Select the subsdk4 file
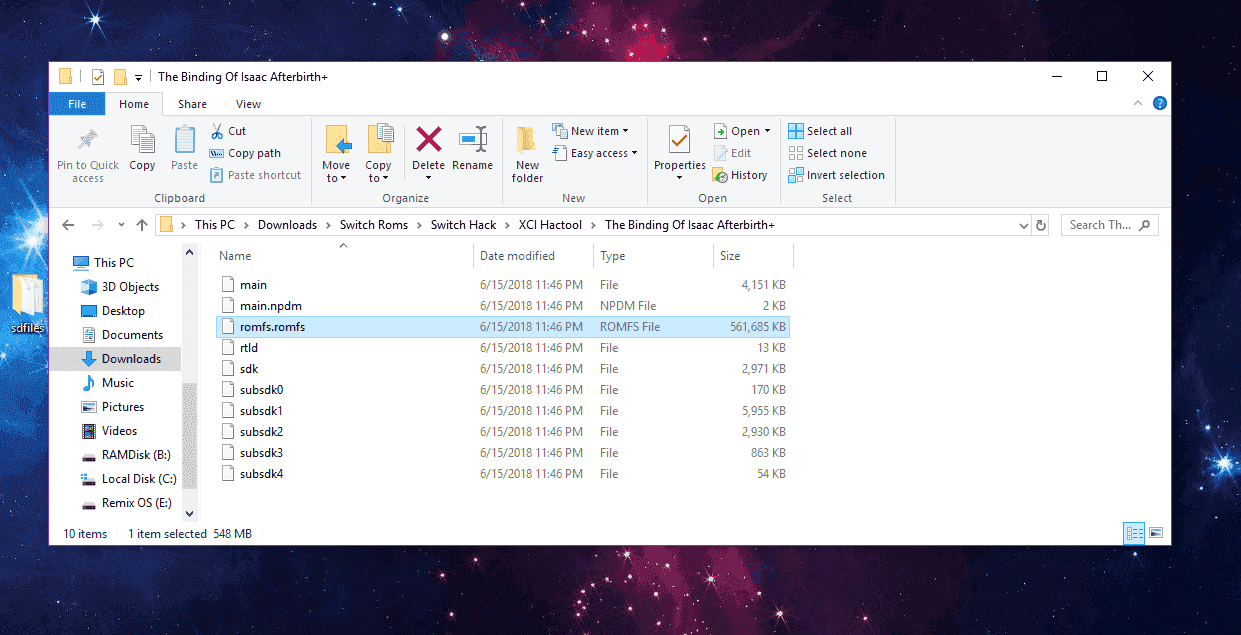 pos(503,474)
